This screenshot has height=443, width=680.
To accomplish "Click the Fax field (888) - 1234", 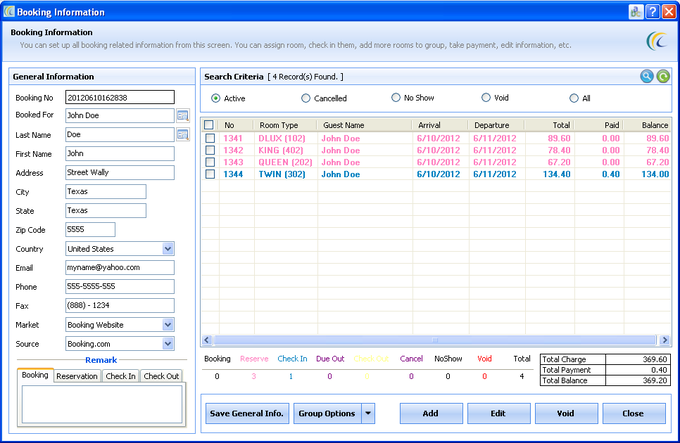I will (x=120, y=306).
